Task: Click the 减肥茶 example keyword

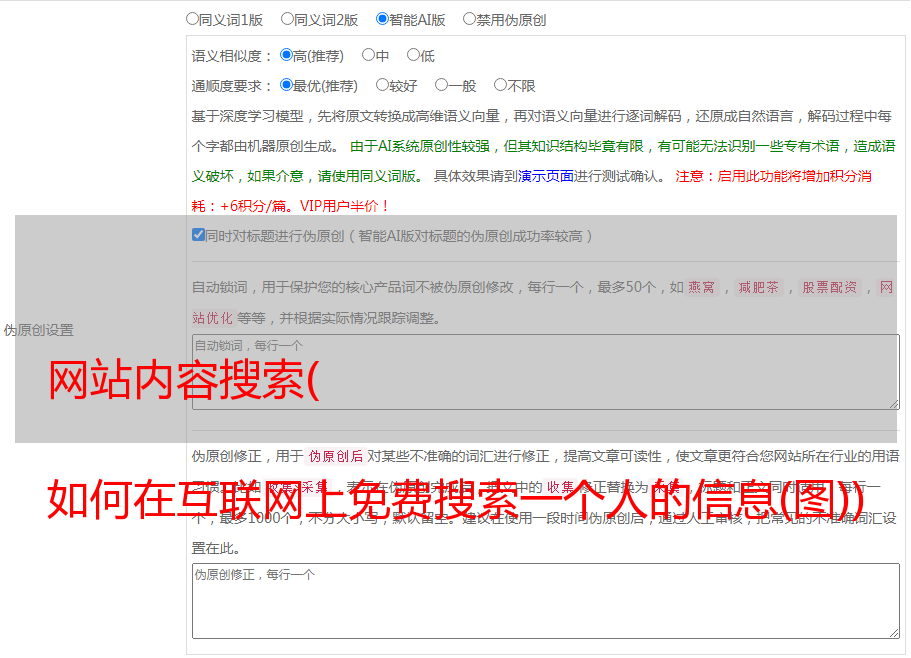Action: pos(758,287)
